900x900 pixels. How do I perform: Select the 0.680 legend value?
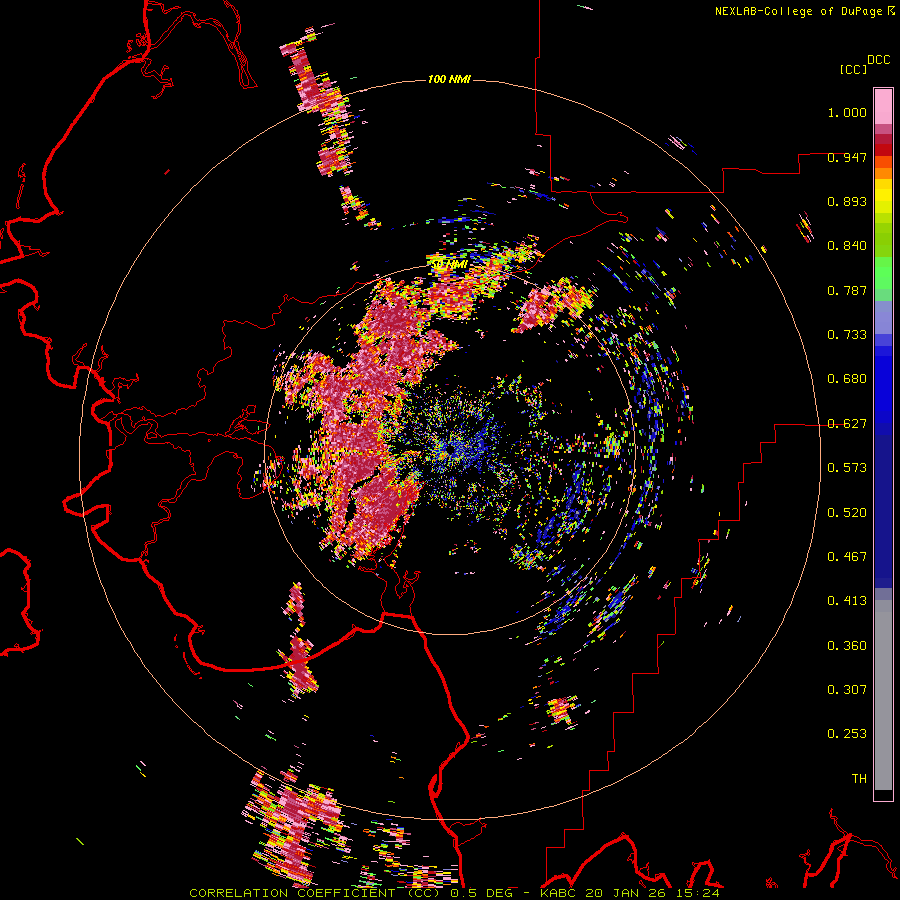pyautogui.click(x=847, y=379)
